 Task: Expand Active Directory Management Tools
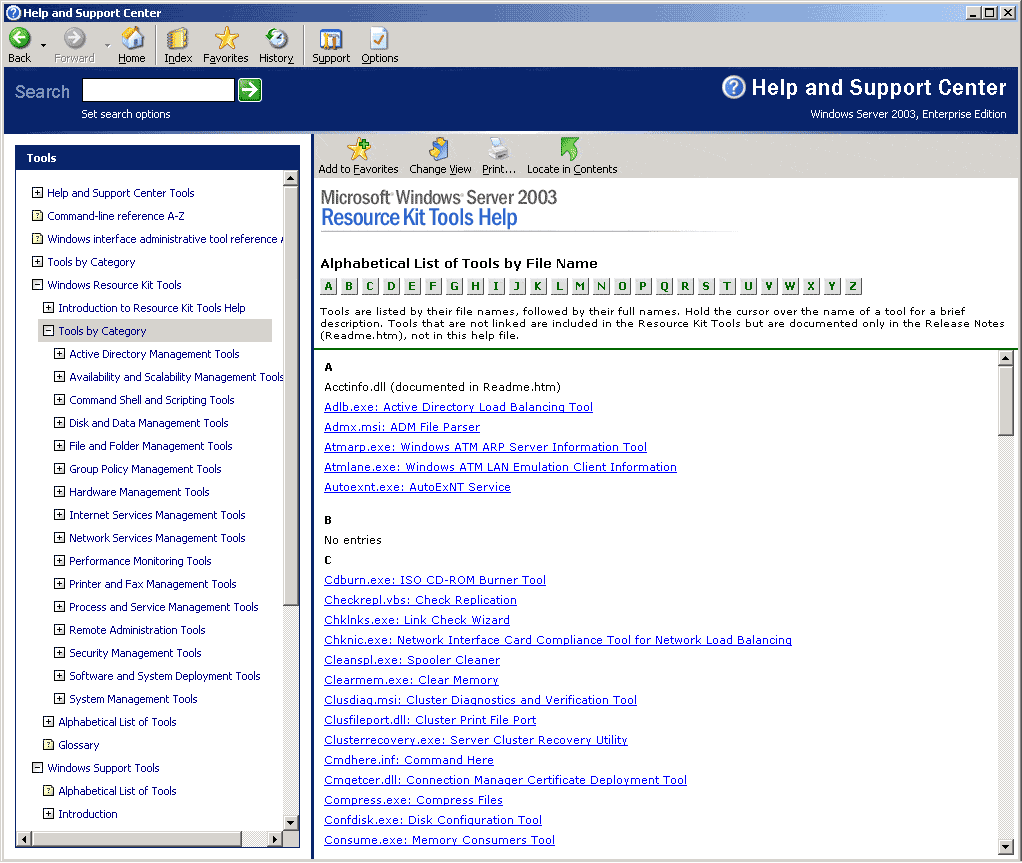click(59, 354)
